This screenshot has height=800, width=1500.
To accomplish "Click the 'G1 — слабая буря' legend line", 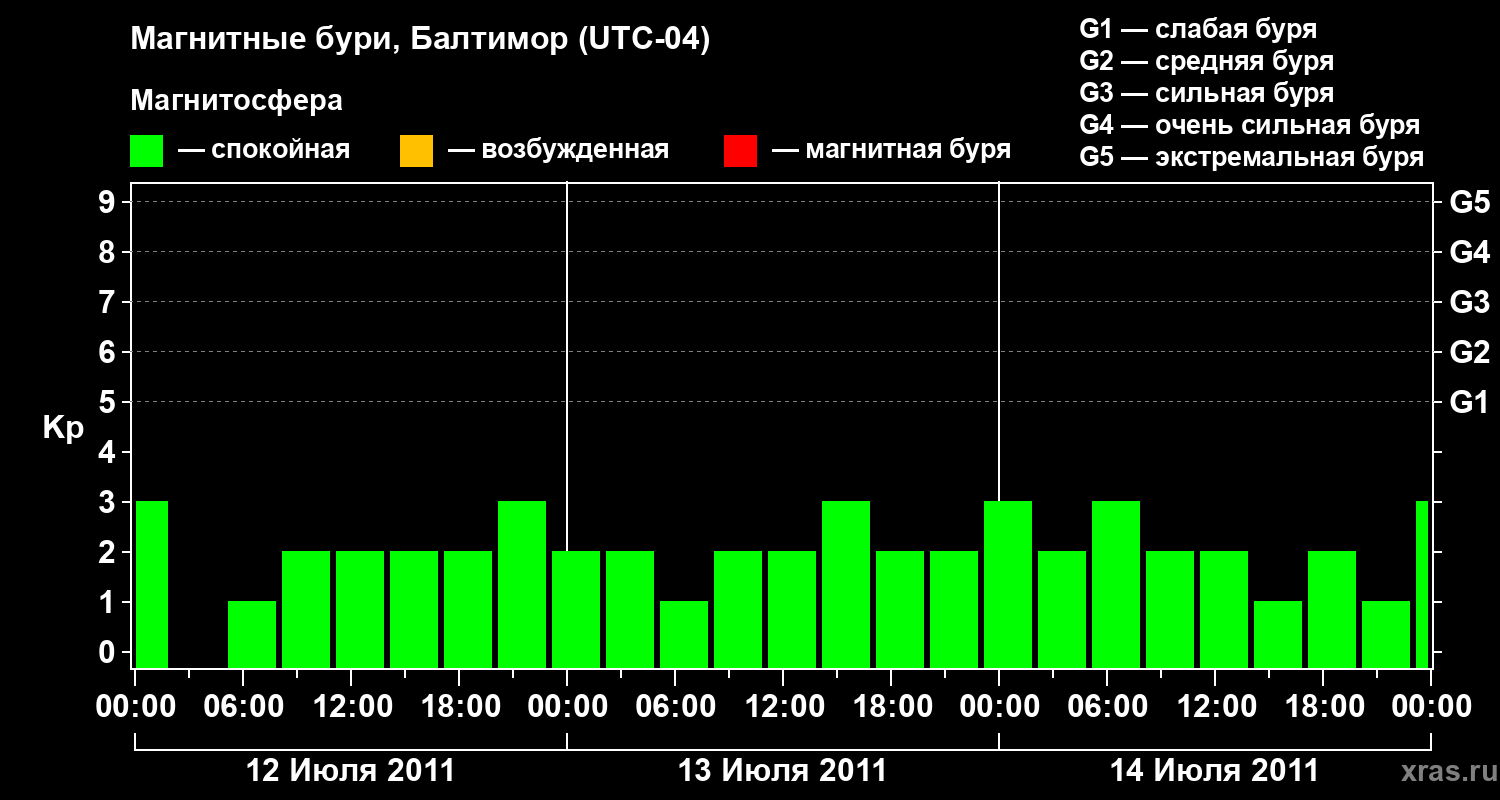I will (x=1198, y=29).
